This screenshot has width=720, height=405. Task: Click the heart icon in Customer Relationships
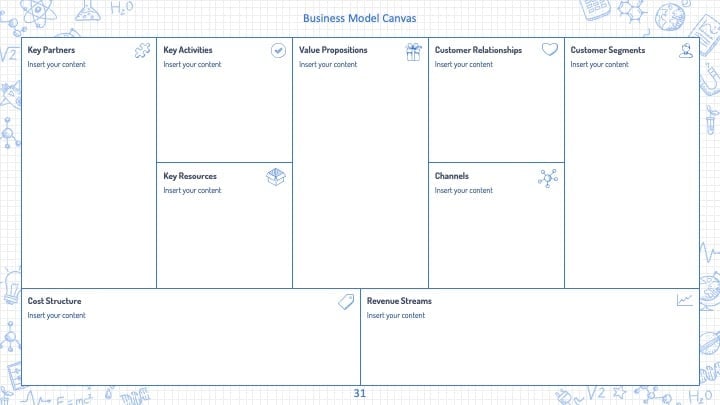point(550,49)
